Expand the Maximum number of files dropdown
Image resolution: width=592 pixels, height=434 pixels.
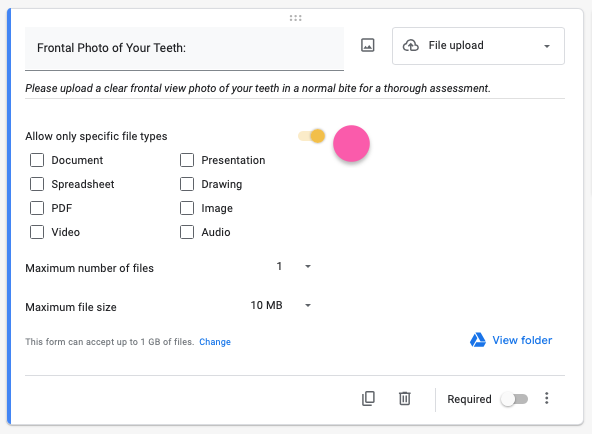(x=293, y=267)
